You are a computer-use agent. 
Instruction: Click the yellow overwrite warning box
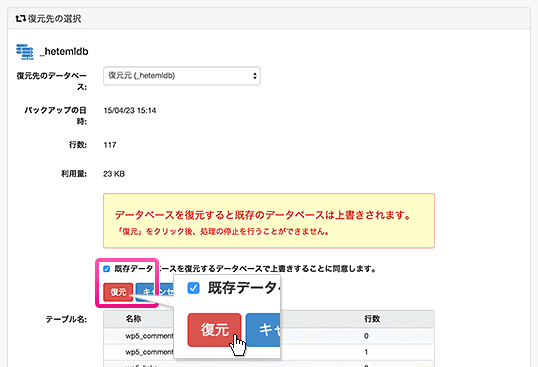click(x=269, y=221)
